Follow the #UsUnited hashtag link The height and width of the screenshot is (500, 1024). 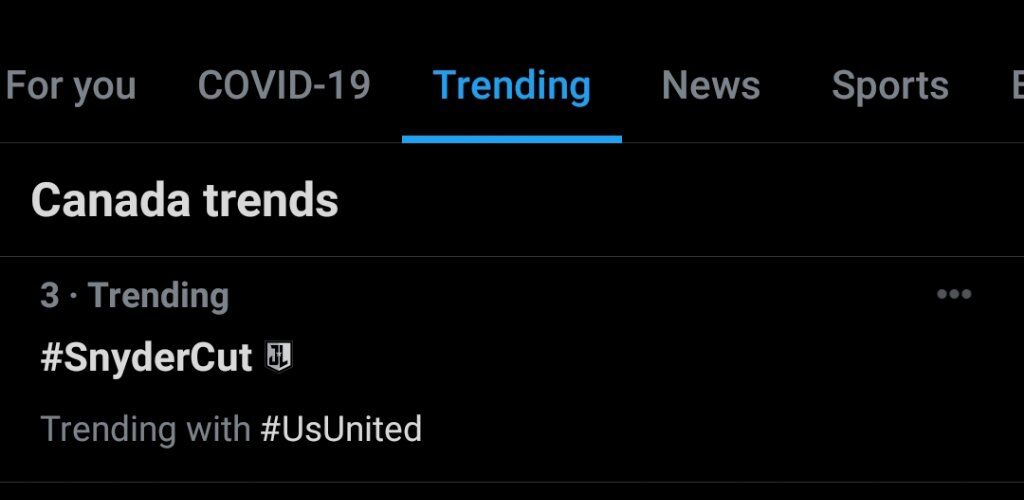[x=341, y=429]
